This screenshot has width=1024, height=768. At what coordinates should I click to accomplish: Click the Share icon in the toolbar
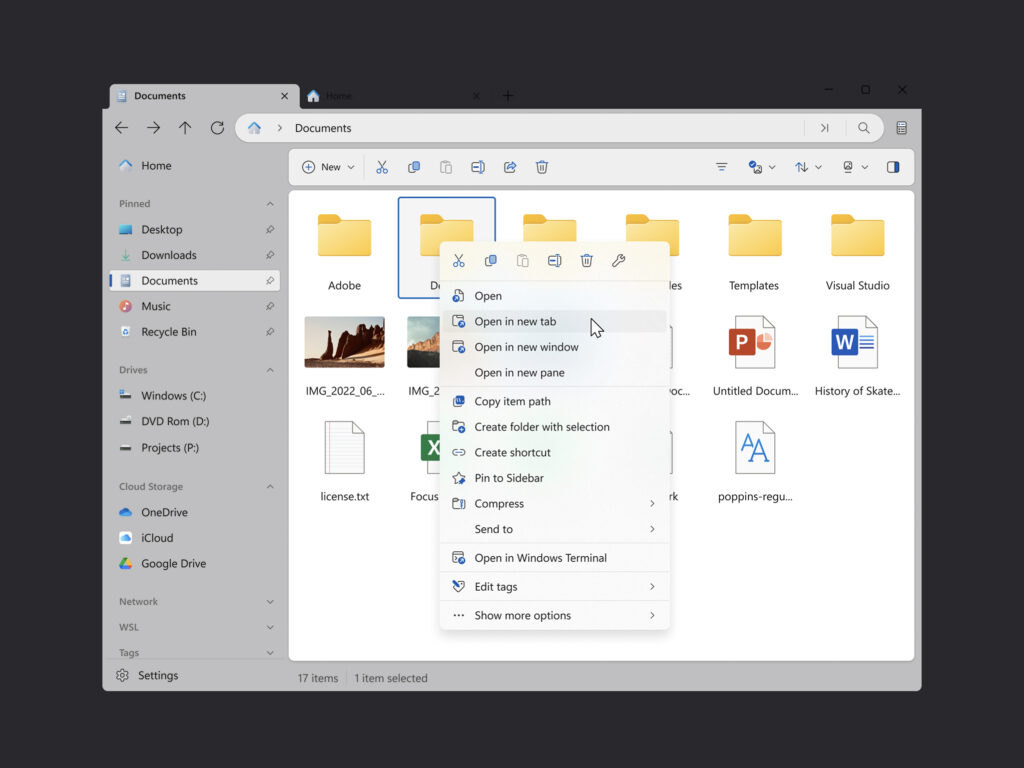510,168
